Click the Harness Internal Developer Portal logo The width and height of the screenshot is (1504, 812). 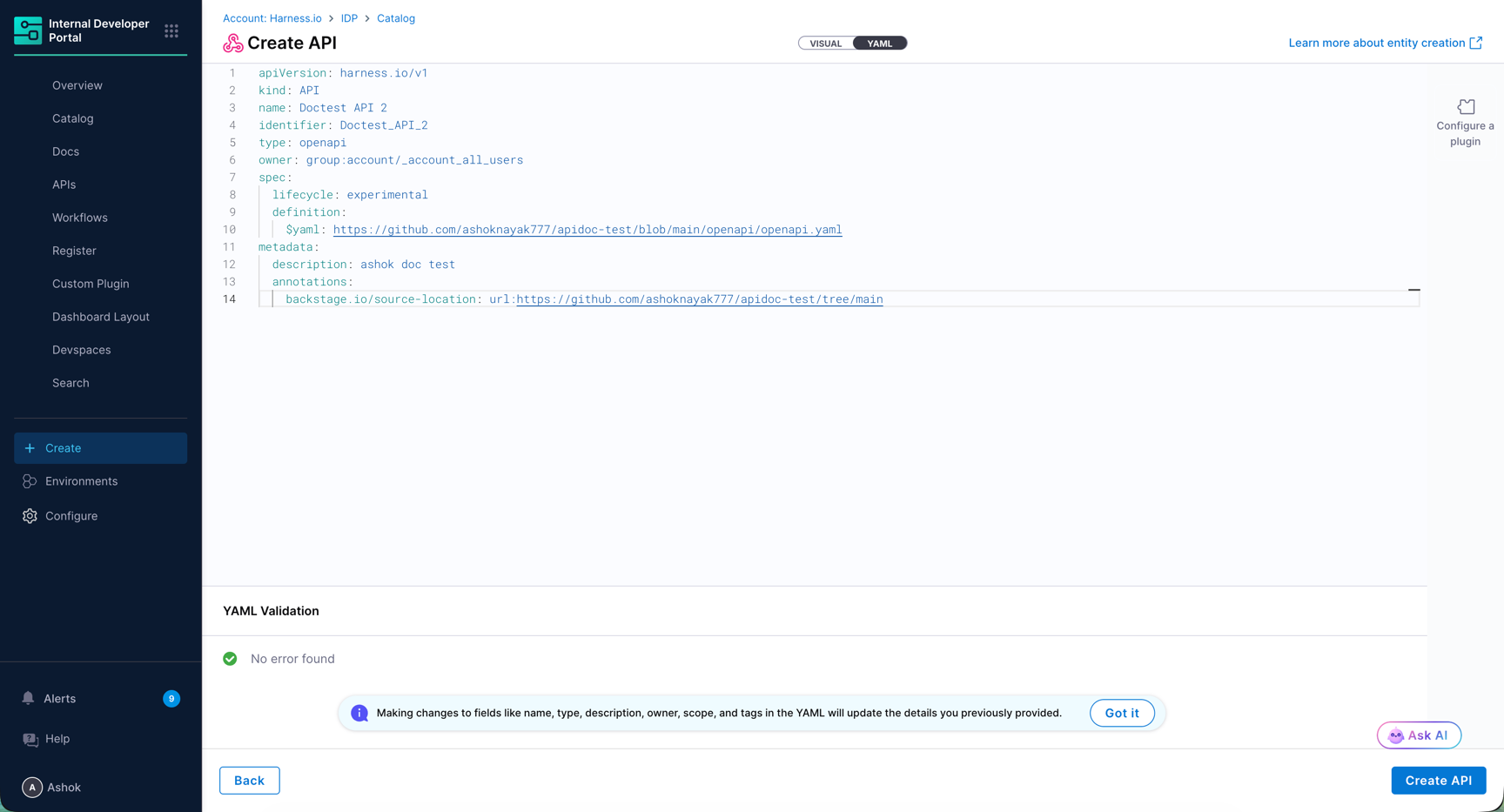point(28,30)
